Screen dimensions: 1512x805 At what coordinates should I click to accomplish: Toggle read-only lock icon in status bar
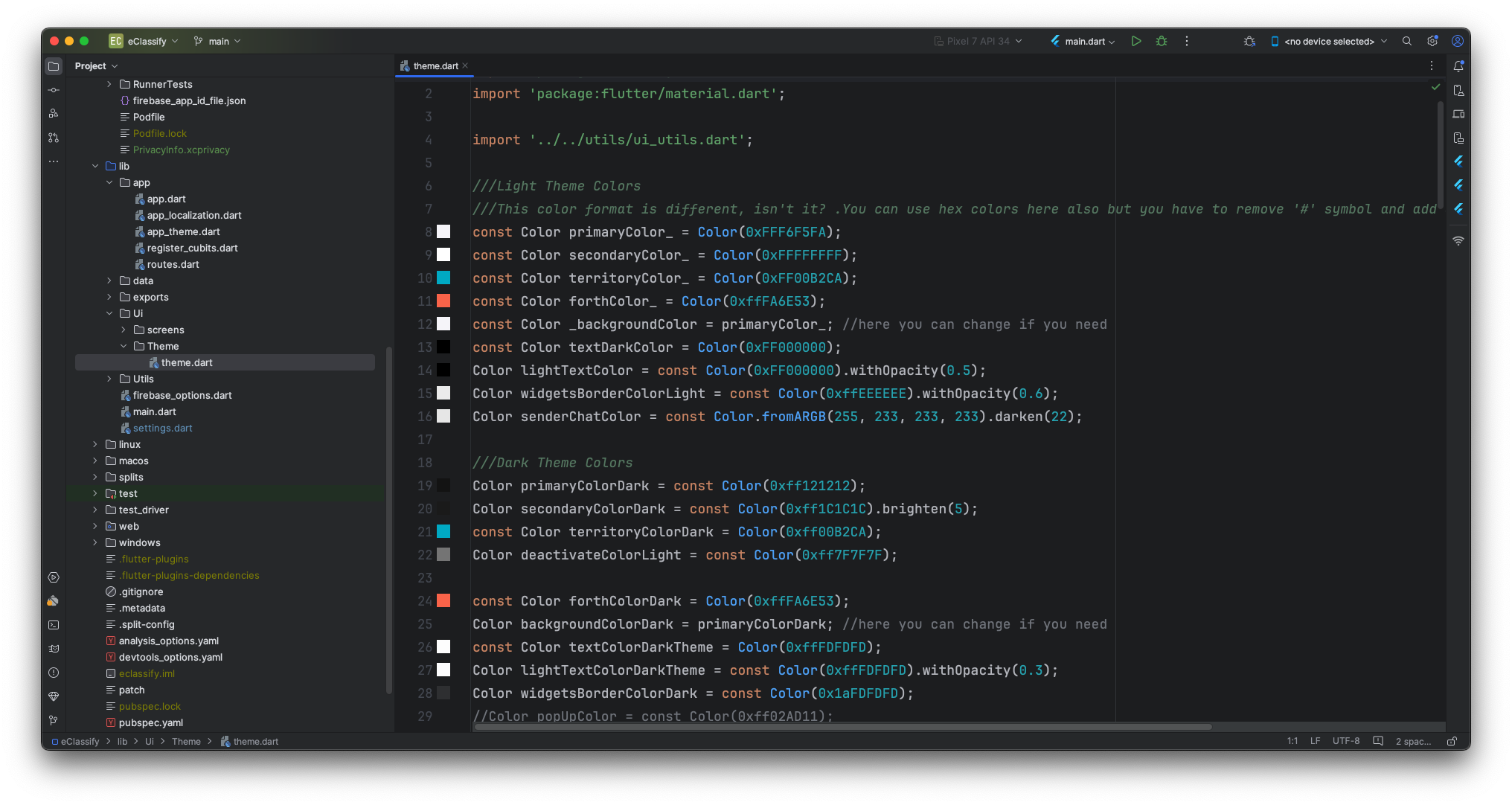1451,741
